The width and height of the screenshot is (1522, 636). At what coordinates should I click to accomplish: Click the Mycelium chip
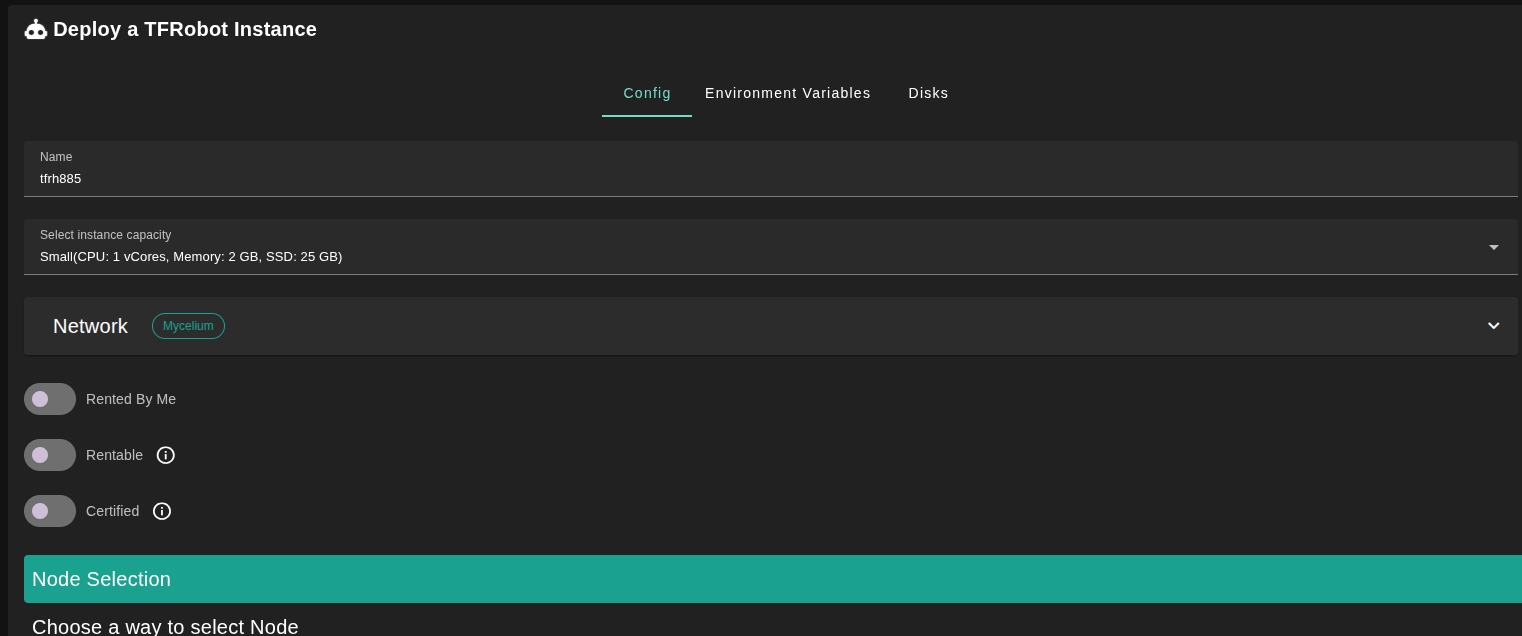(x=188, y=326)
